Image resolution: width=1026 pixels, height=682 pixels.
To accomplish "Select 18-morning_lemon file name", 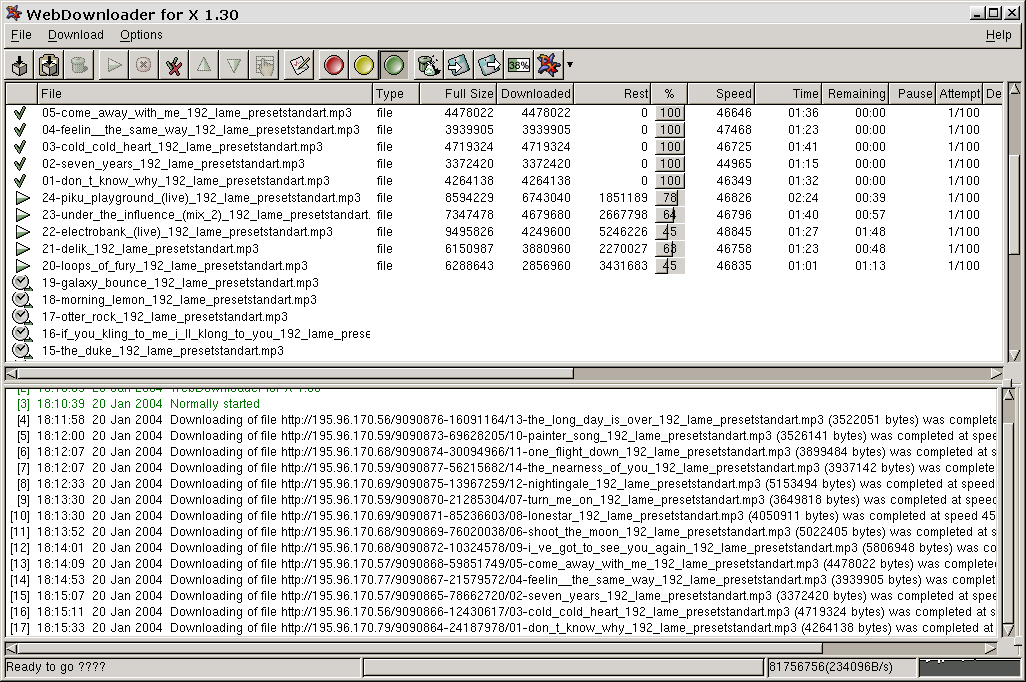I will coord(179,300).
